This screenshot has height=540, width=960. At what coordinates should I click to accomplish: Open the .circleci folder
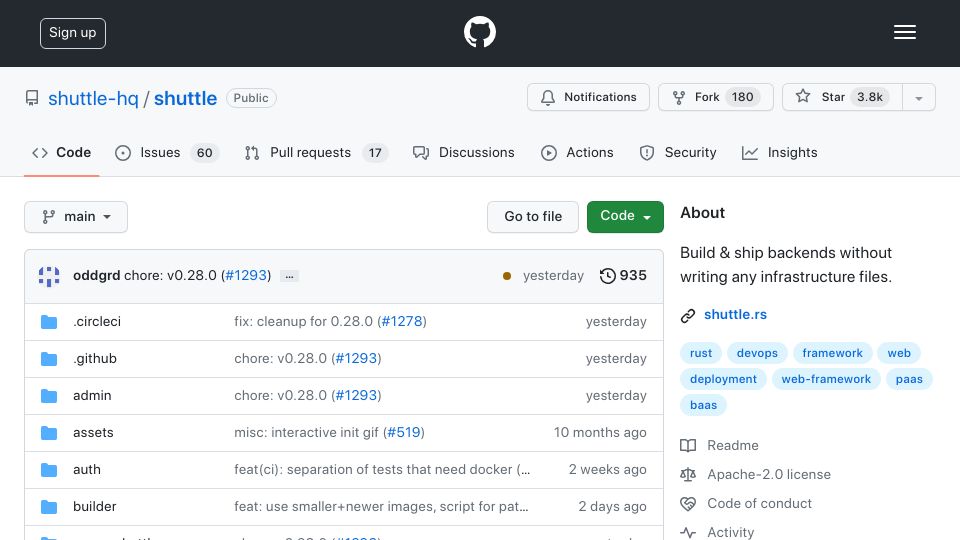97,321
